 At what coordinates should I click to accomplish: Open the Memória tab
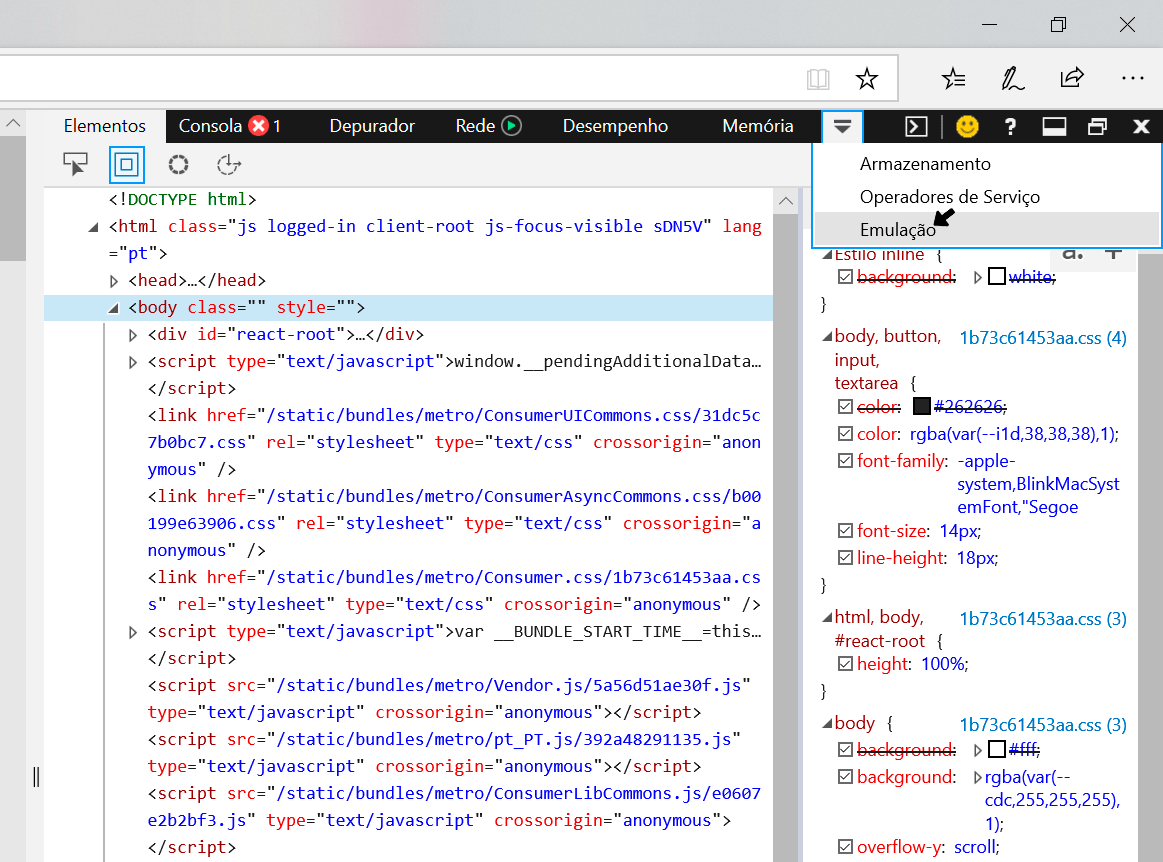[757, 126]
